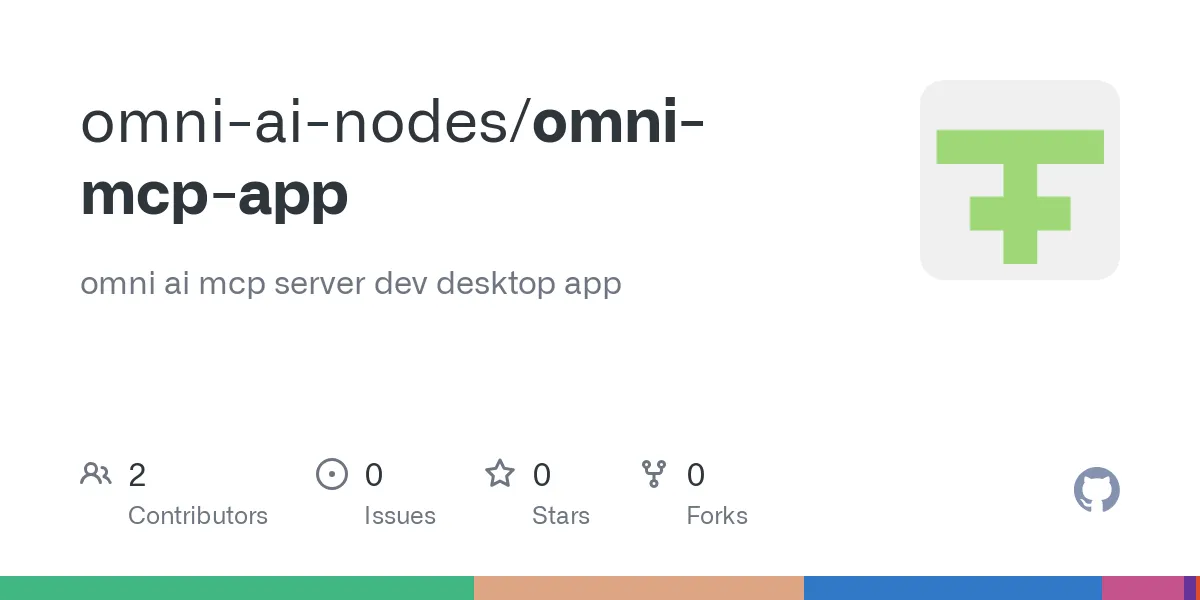Screen dimensions: 1200x600
Task: Click the Forks branch icon
Action: pyautogui.click(x=655, y=474)
